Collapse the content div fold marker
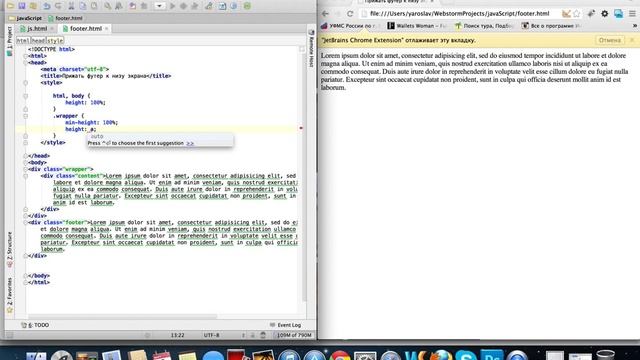 pyautogui.click(x=25, y=176)
